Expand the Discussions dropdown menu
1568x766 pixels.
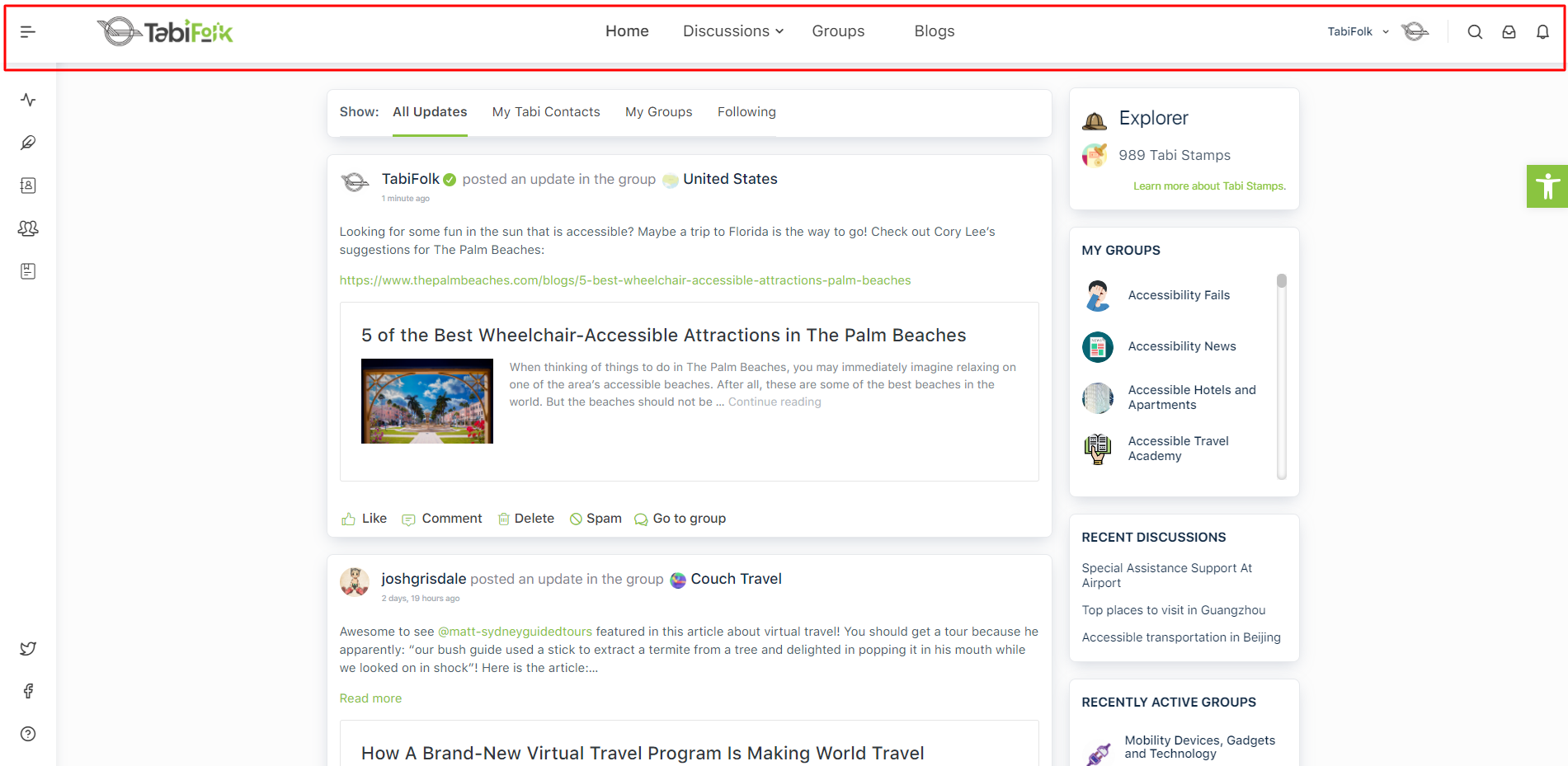pos(732,31)
